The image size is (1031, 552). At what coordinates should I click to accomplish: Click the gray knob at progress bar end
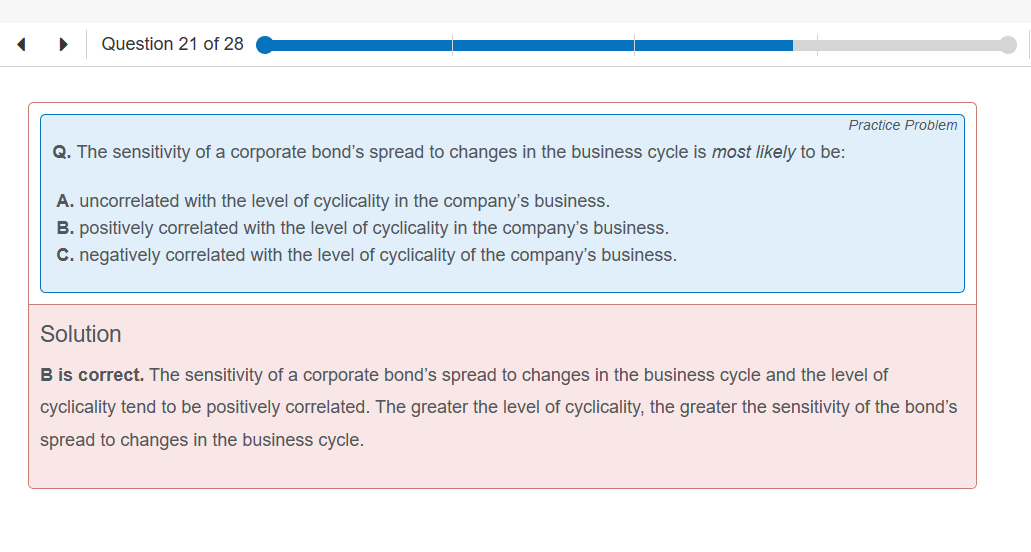(1007, 45)
